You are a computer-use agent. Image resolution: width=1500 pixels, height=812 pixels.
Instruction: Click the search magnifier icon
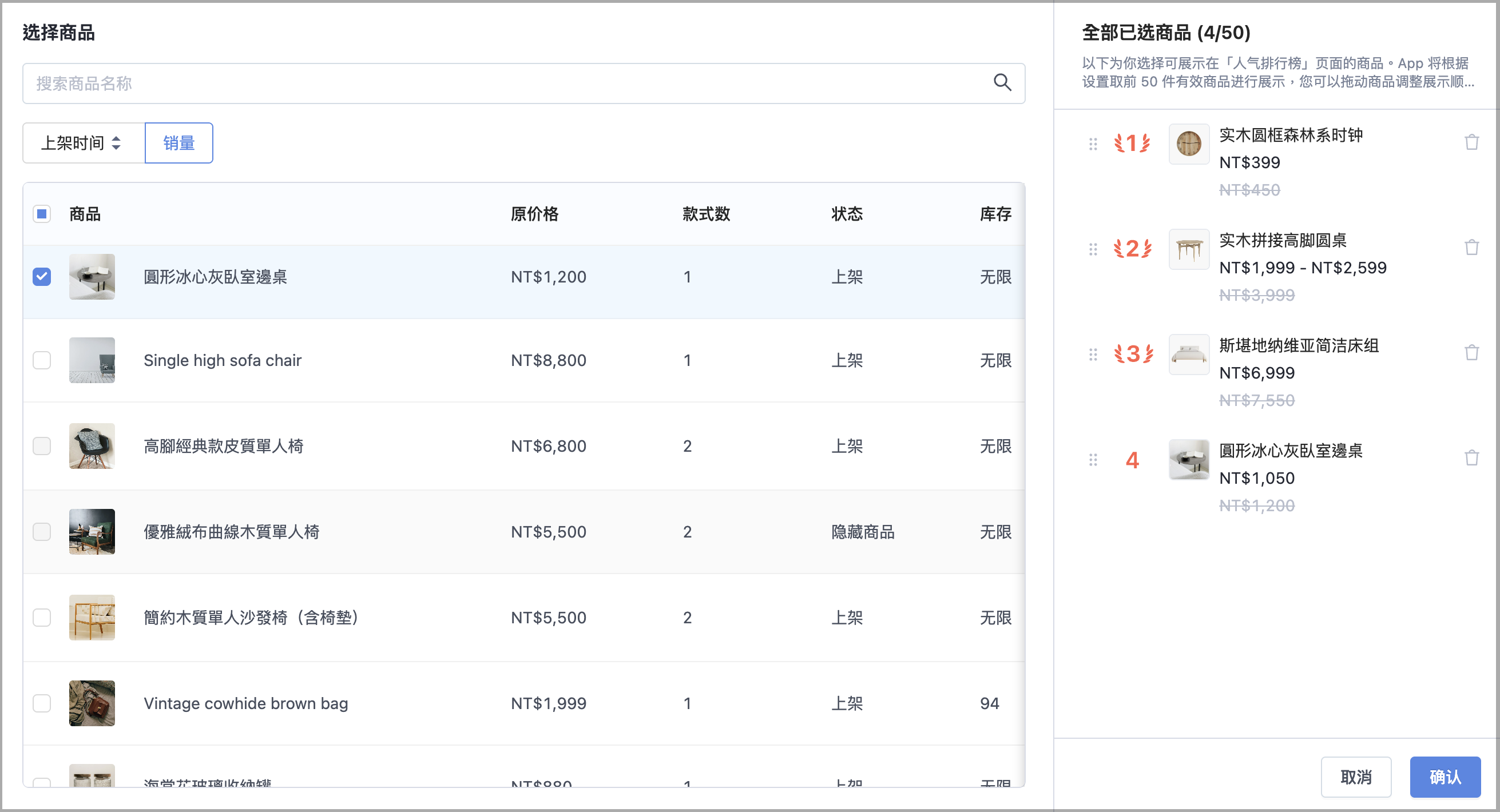coord(1002,83)
